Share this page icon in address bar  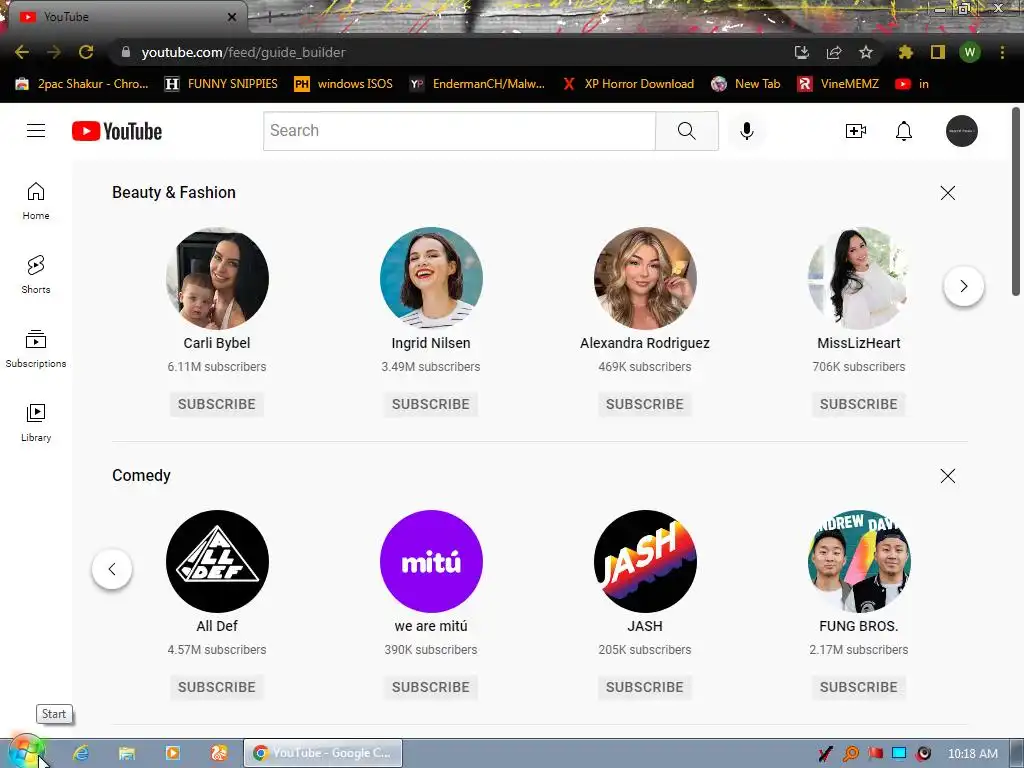click(x=834, y=52)
